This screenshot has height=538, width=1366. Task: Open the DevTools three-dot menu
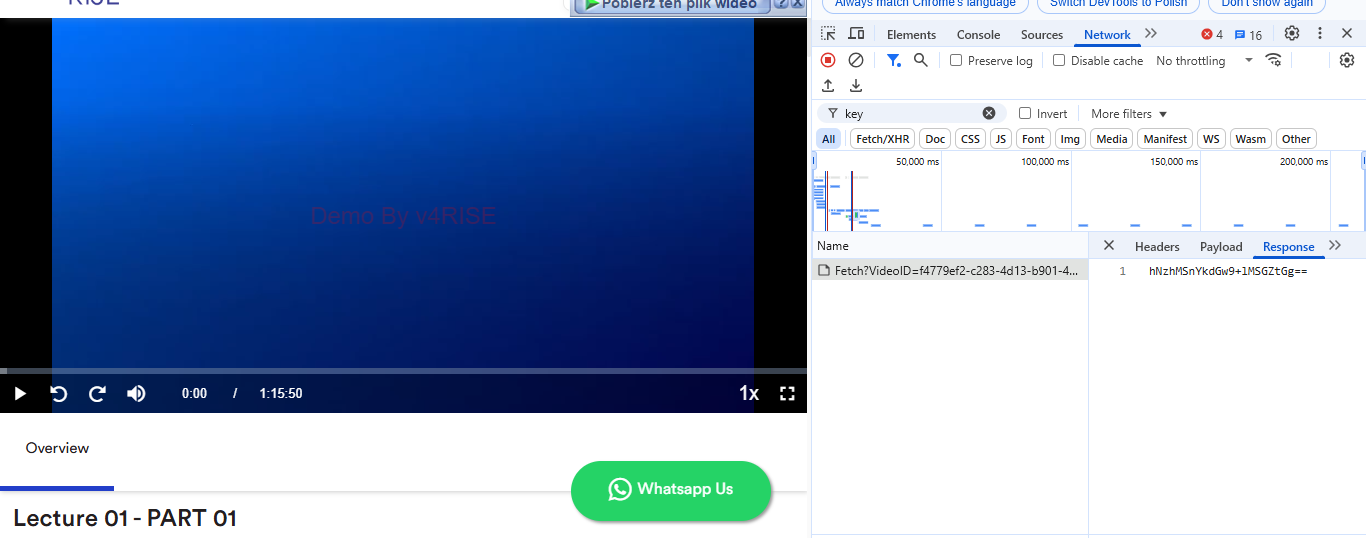coord(1320,33)
